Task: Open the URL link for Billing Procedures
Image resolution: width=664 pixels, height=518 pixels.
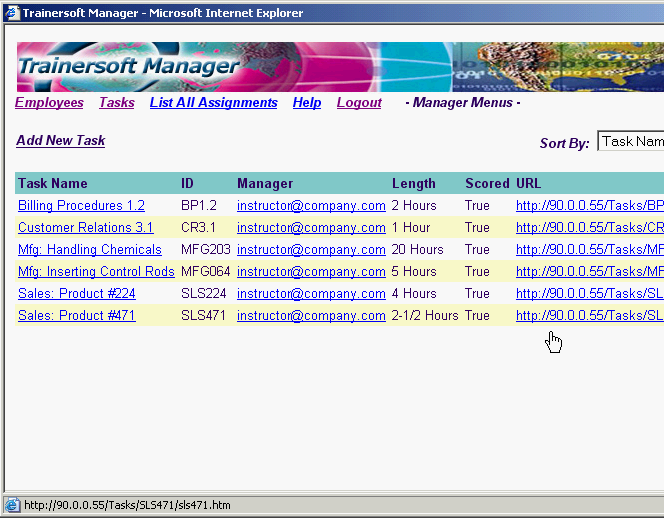Action: click(x=589, y=205)
